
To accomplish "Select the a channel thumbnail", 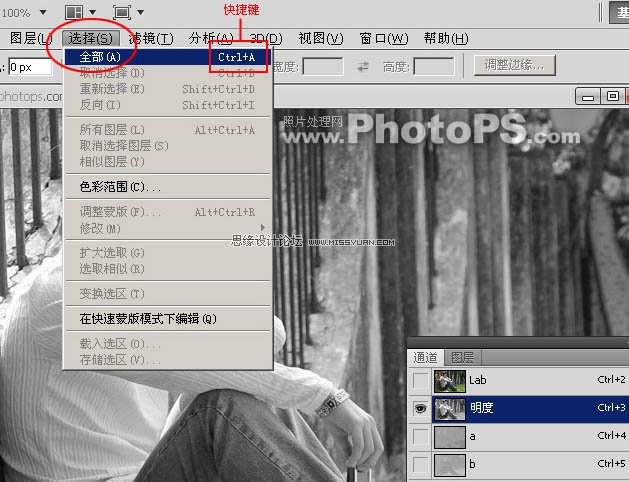I will click(450, 437).
